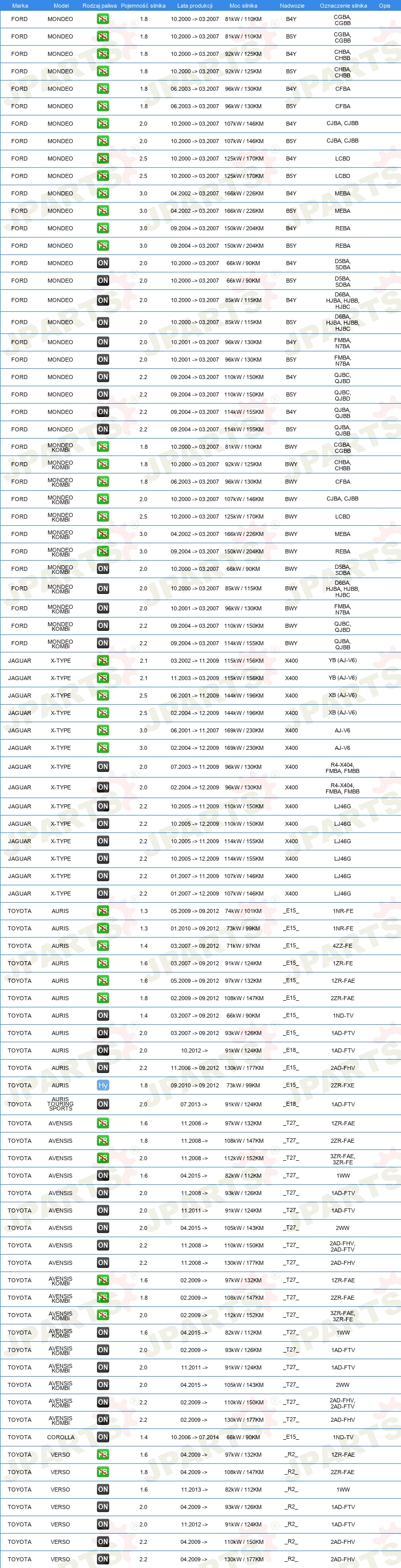401x1568 pixels.
Task: Click the petrol pump icon in the Auris 4ZZ-FE row
Action: (103, 946)
